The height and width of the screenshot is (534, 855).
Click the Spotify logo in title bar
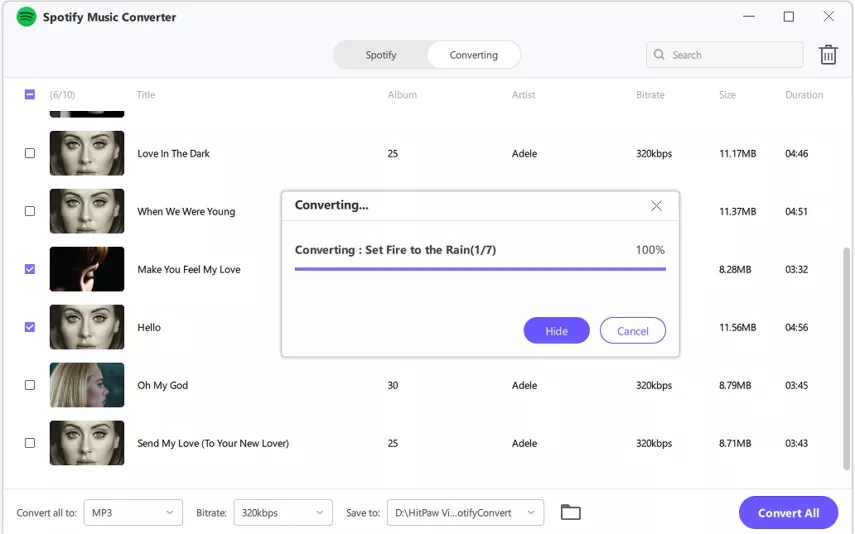27,17
